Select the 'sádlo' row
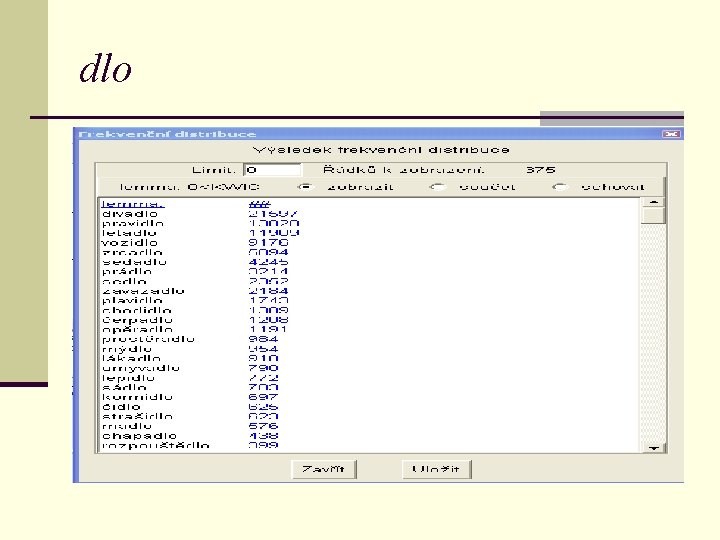The height and width of the screenshot is (540, 720). 190,388
